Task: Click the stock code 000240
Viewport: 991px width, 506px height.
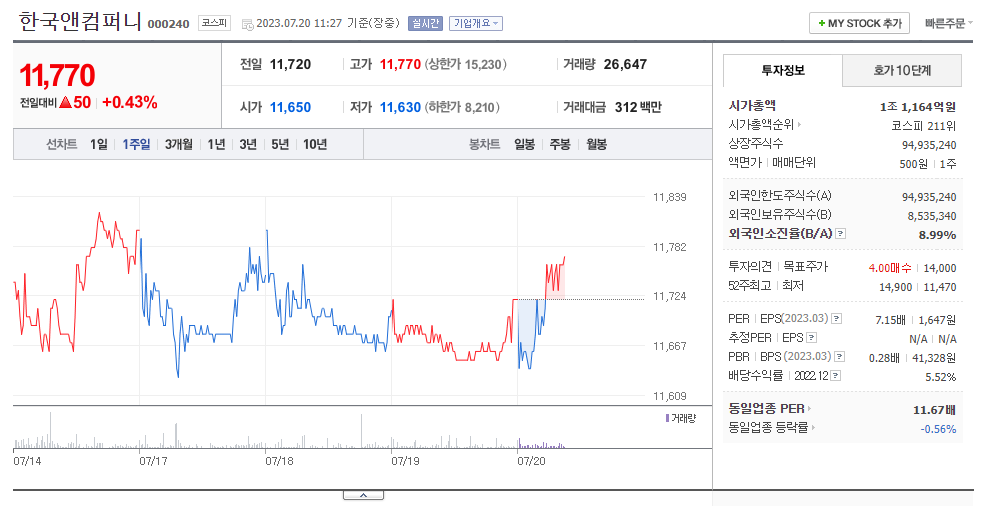Action: click(169, 24)
